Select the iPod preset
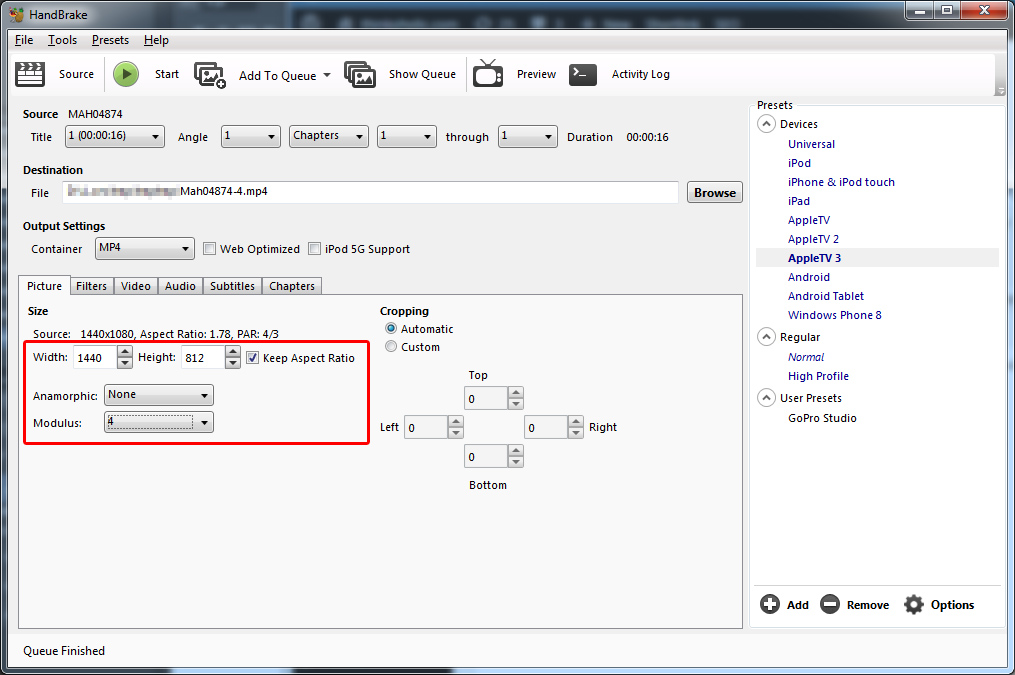 799,163
